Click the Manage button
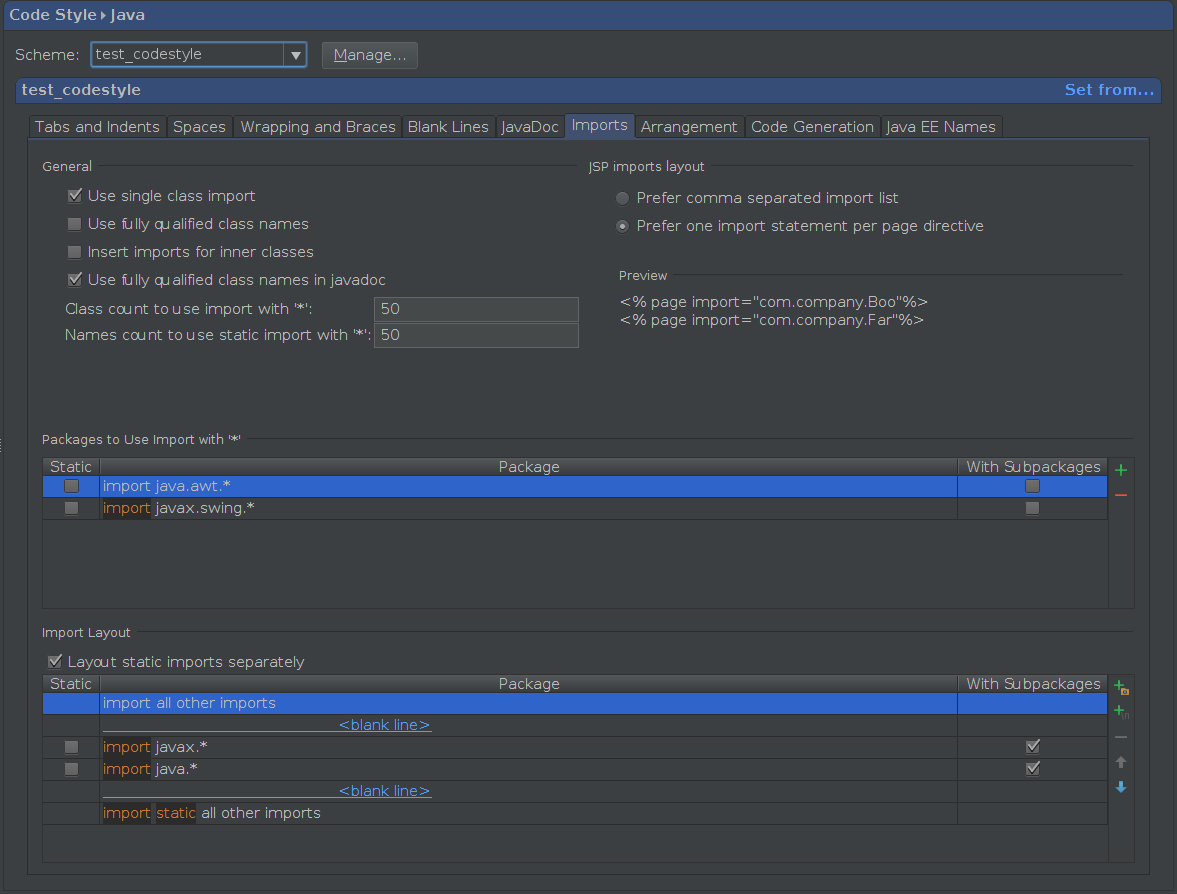This screenshot has width=1177, height=894. 369,55
